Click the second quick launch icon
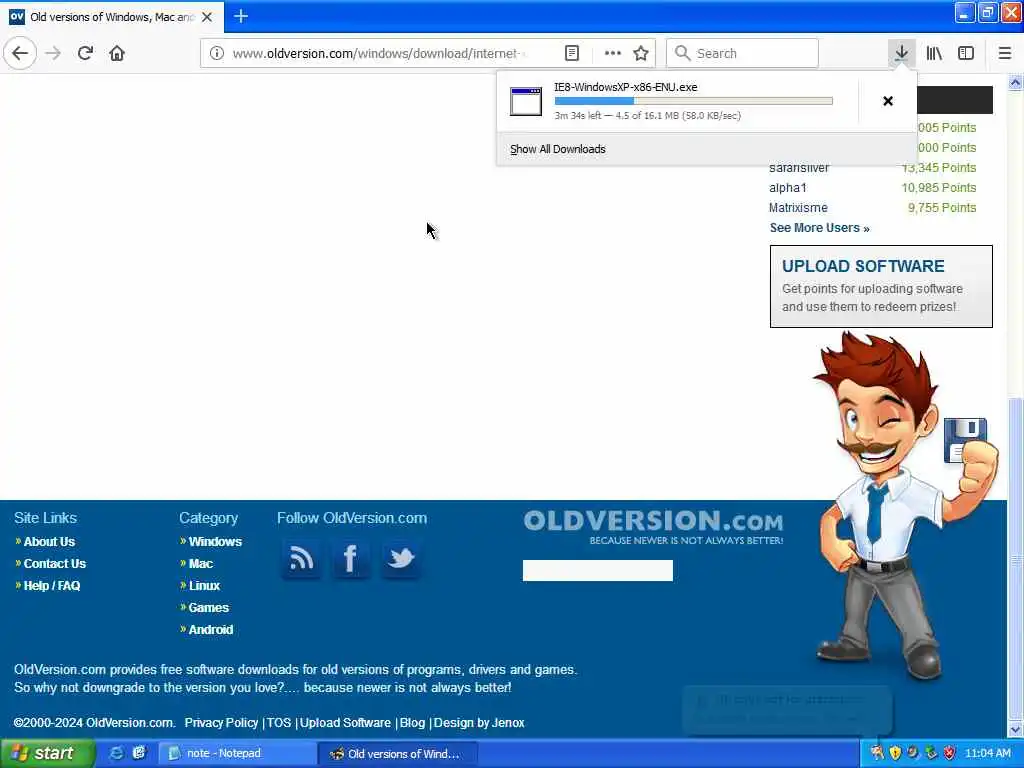 pyautogui.click(x=138, y=753)
